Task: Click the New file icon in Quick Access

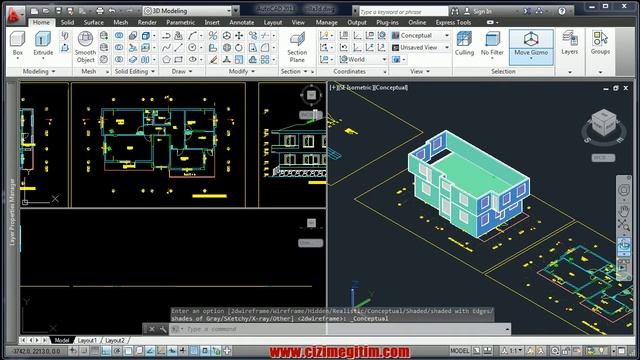Action: point(35,11)
